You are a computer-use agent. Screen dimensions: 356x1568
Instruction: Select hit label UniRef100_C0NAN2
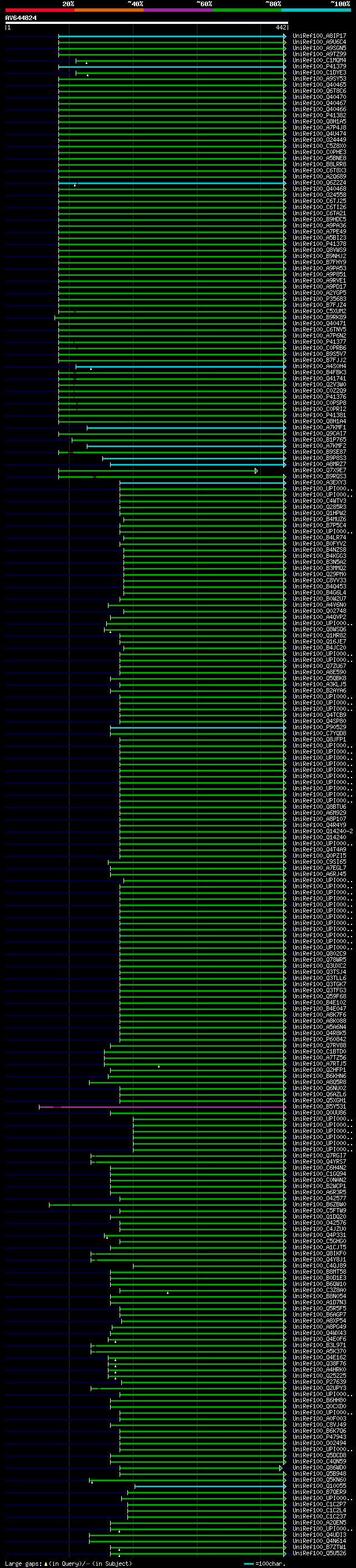tap(319, 1180)
